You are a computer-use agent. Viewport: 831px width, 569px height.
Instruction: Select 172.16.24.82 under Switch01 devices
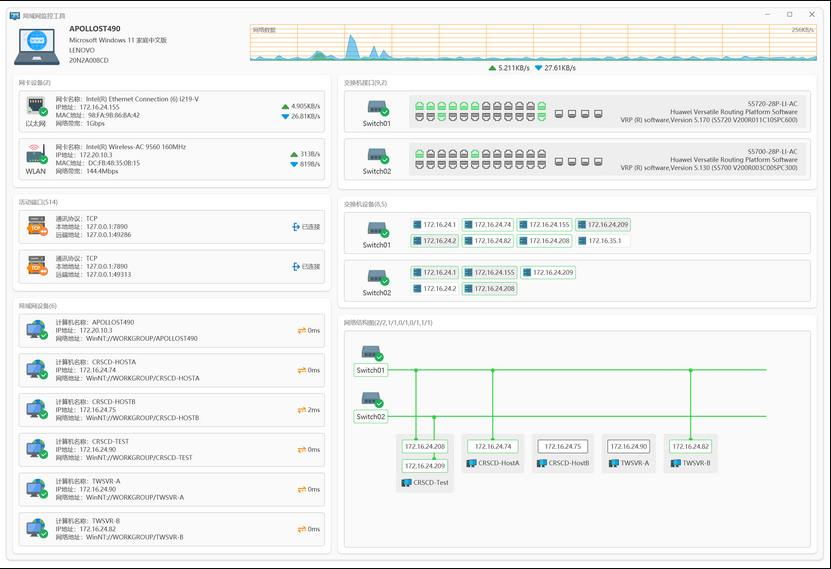488,241
